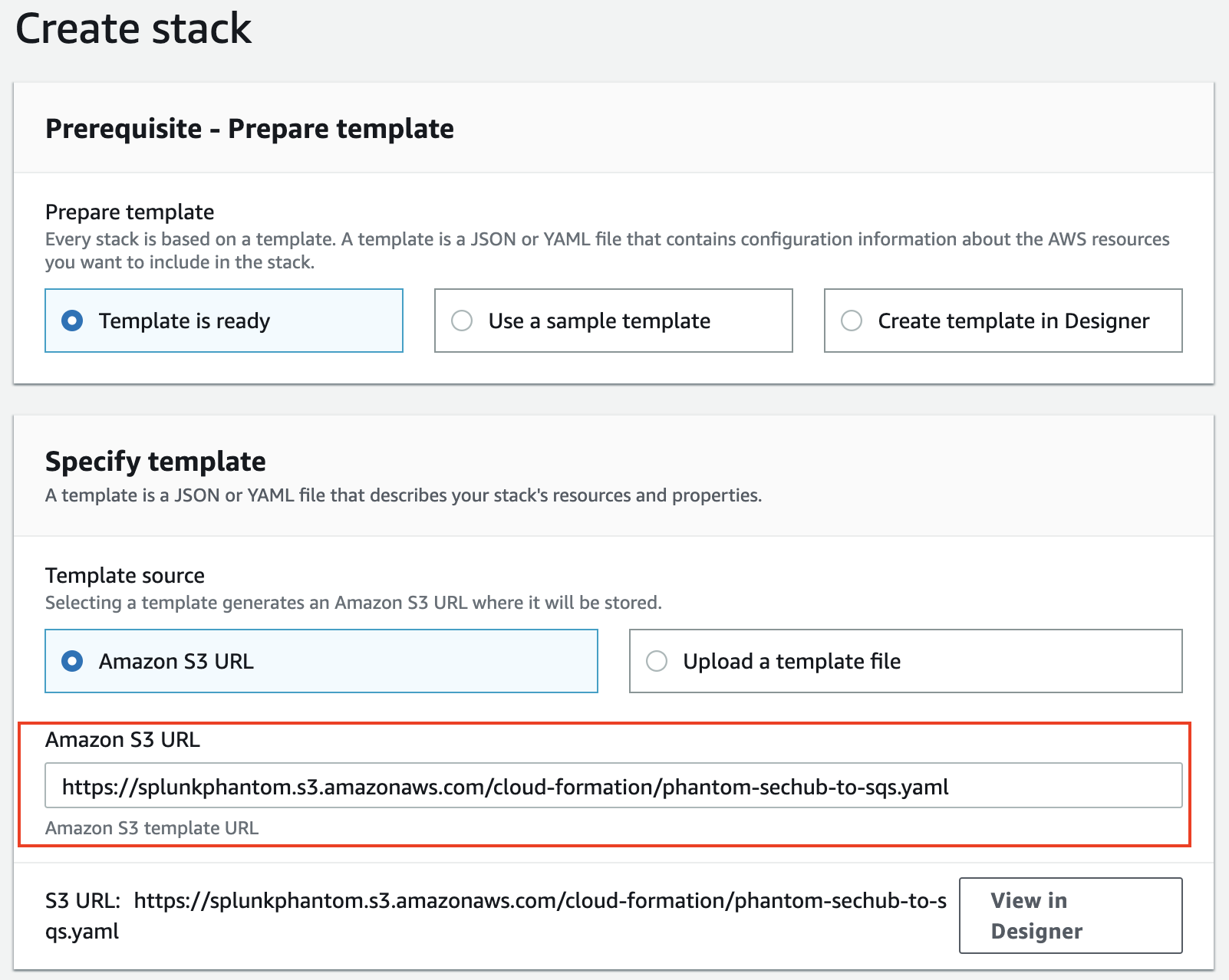
Task: Click the Prerequisite - Prepare template heading
Action: point(249,129)
